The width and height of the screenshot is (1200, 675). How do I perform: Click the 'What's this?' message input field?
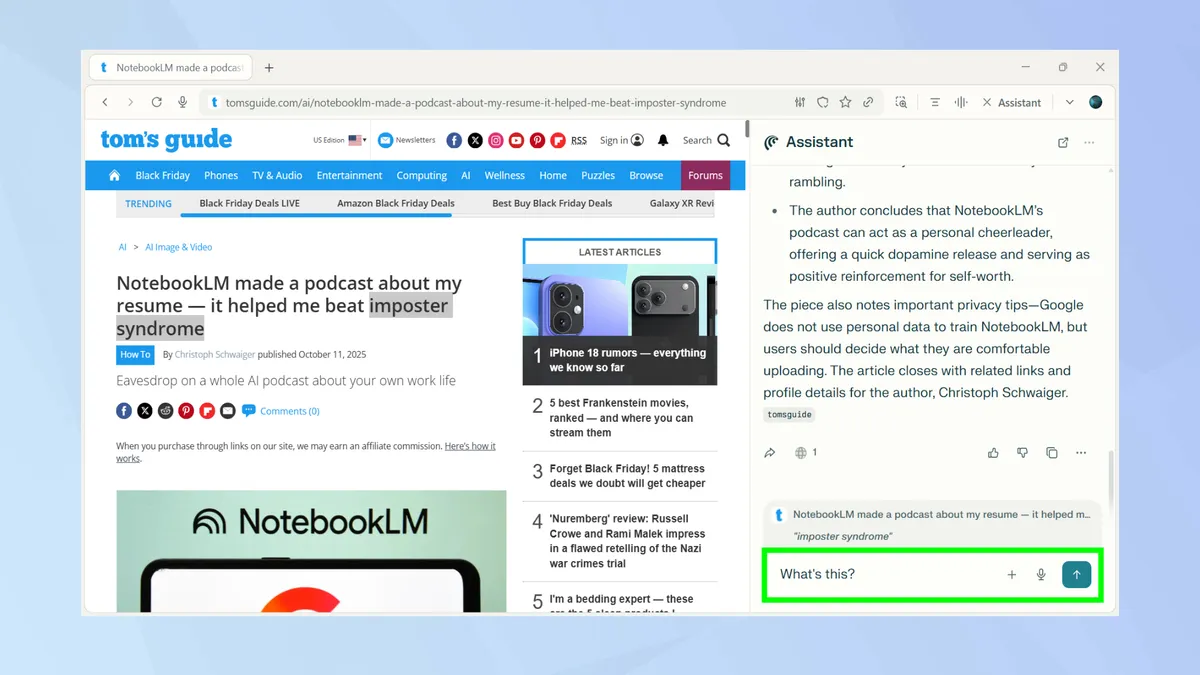(x=880, y=575)
